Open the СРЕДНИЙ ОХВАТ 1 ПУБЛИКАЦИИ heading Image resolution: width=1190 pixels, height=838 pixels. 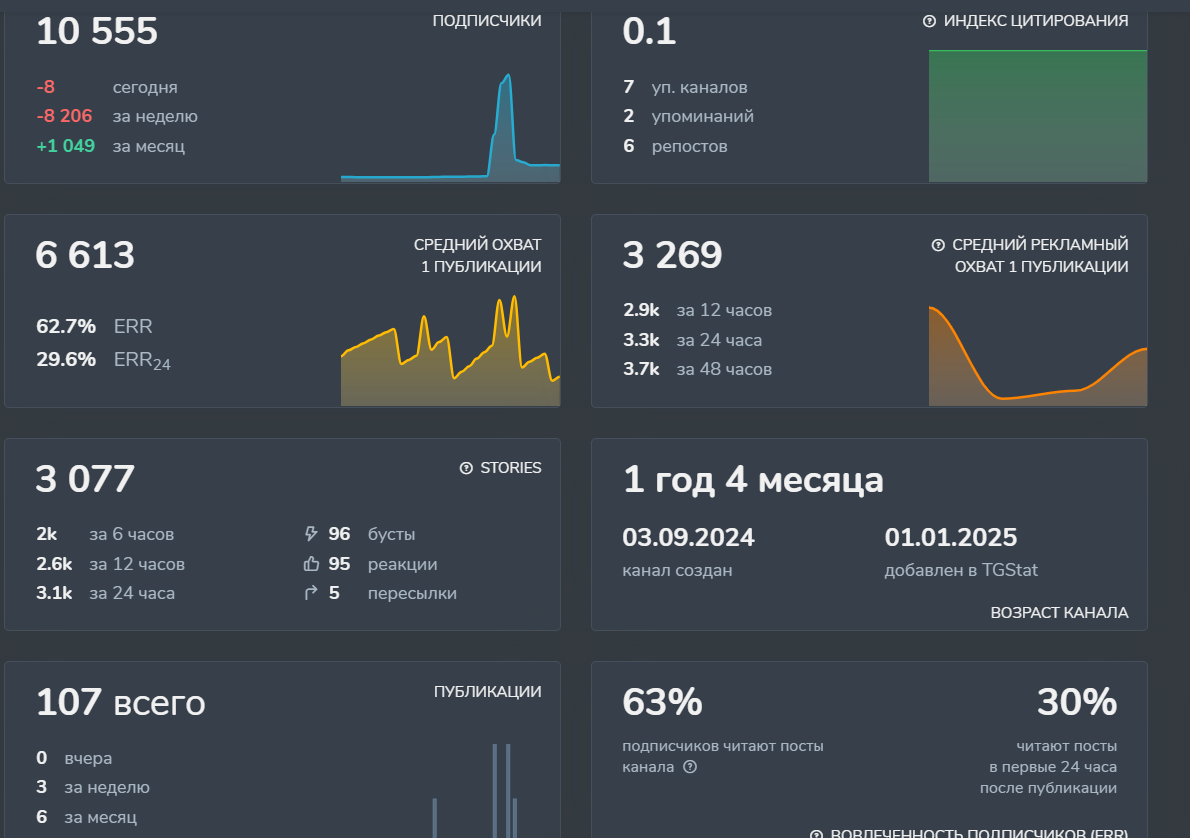coord(477,256)
